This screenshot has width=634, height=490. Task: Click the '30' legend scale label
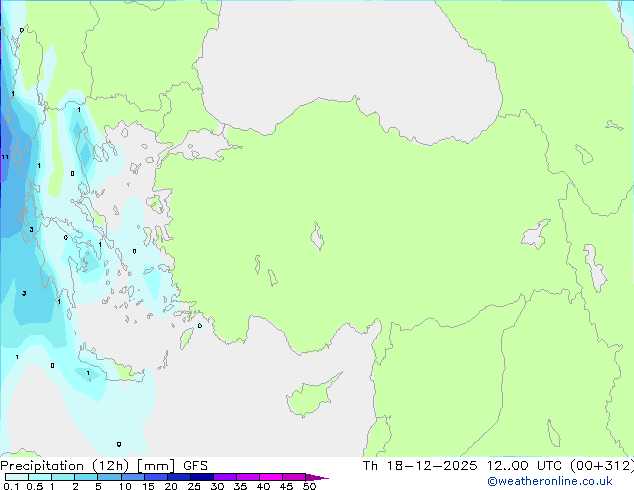(x=217, y=486)
